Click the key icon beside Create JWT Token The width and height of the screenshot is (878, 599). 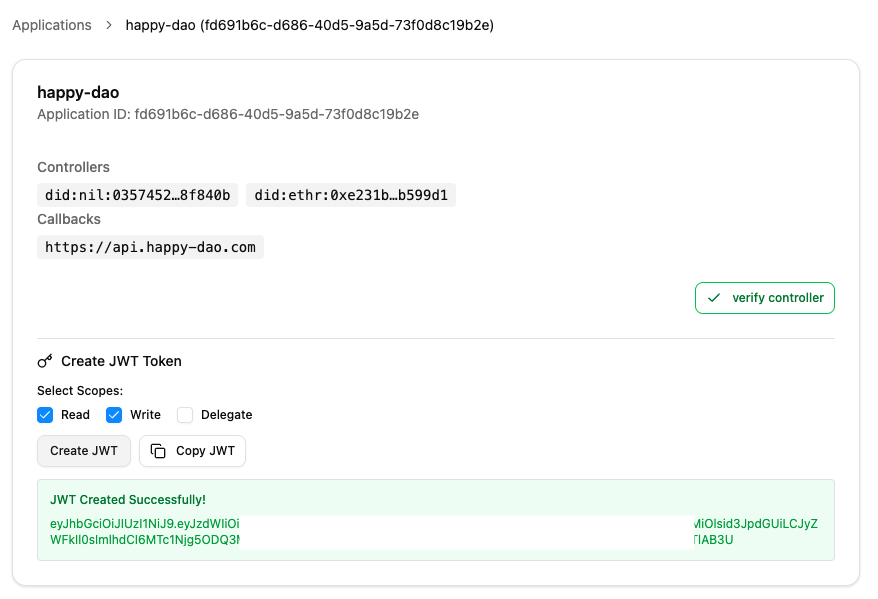45,361
